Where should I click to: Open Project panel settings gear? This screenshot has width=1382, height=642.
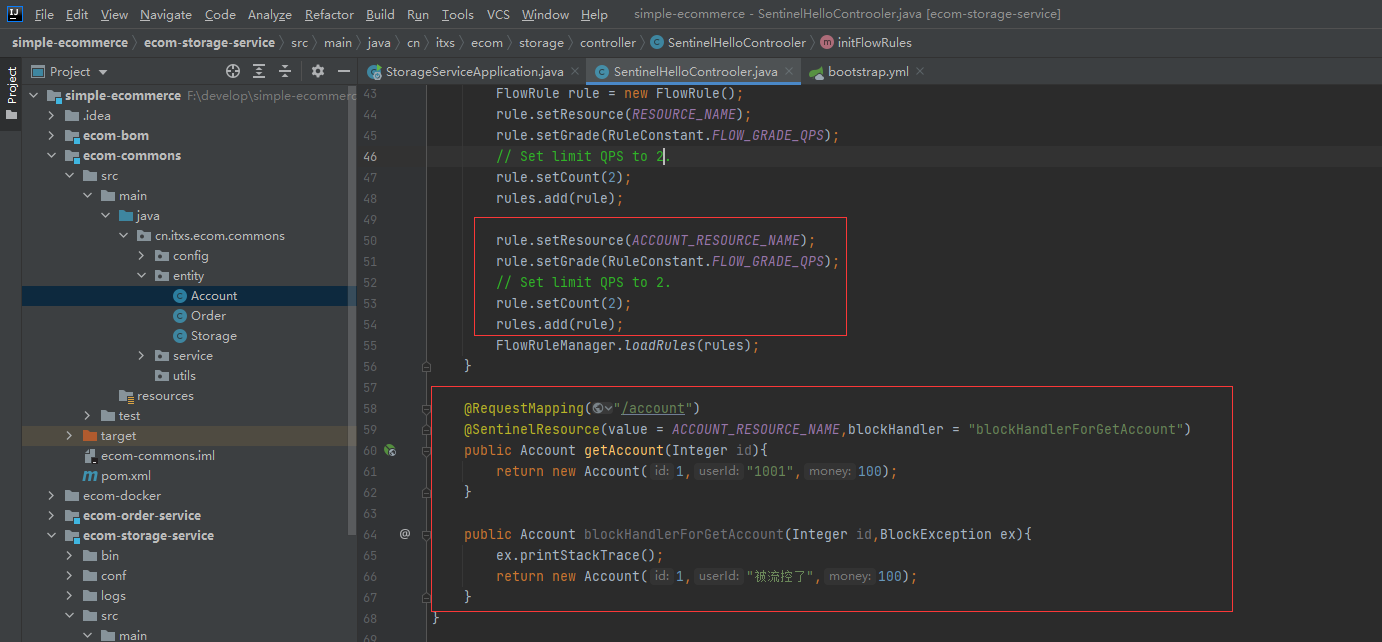(318, 71)
